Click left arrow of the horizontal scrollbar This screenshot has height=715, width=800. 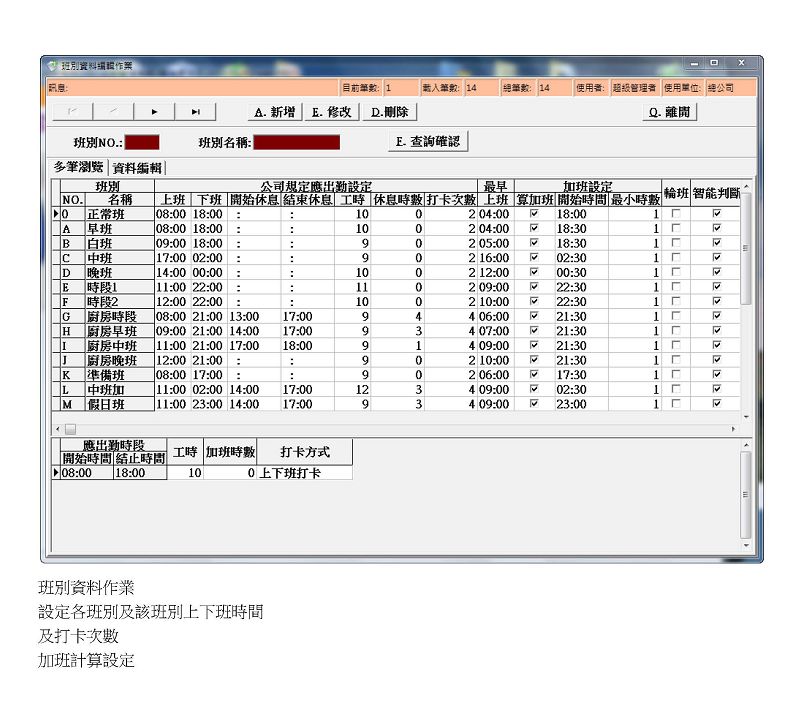click(x=58, y=428)
